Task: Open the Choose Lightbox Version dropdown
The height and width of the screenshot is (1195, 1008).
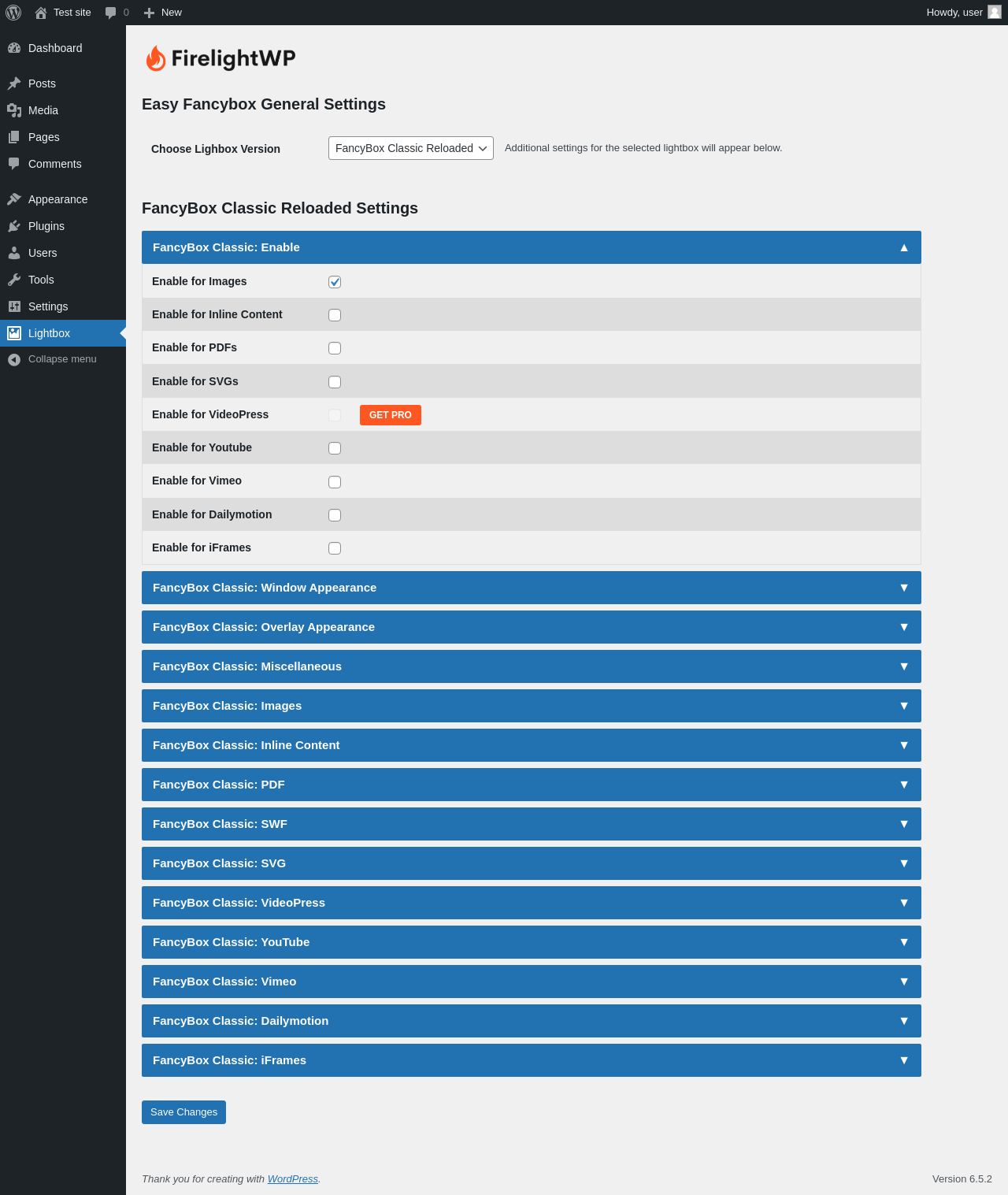Action: 411,148
